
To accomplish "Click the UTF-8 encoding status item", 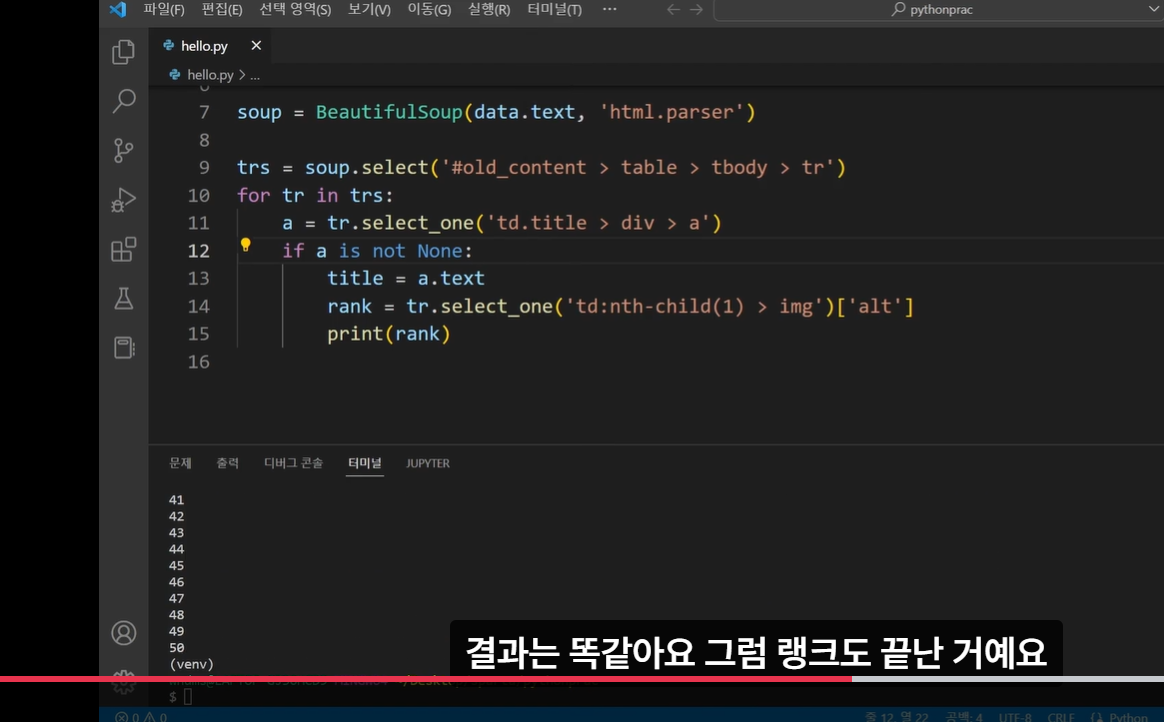I will 1015,717.
